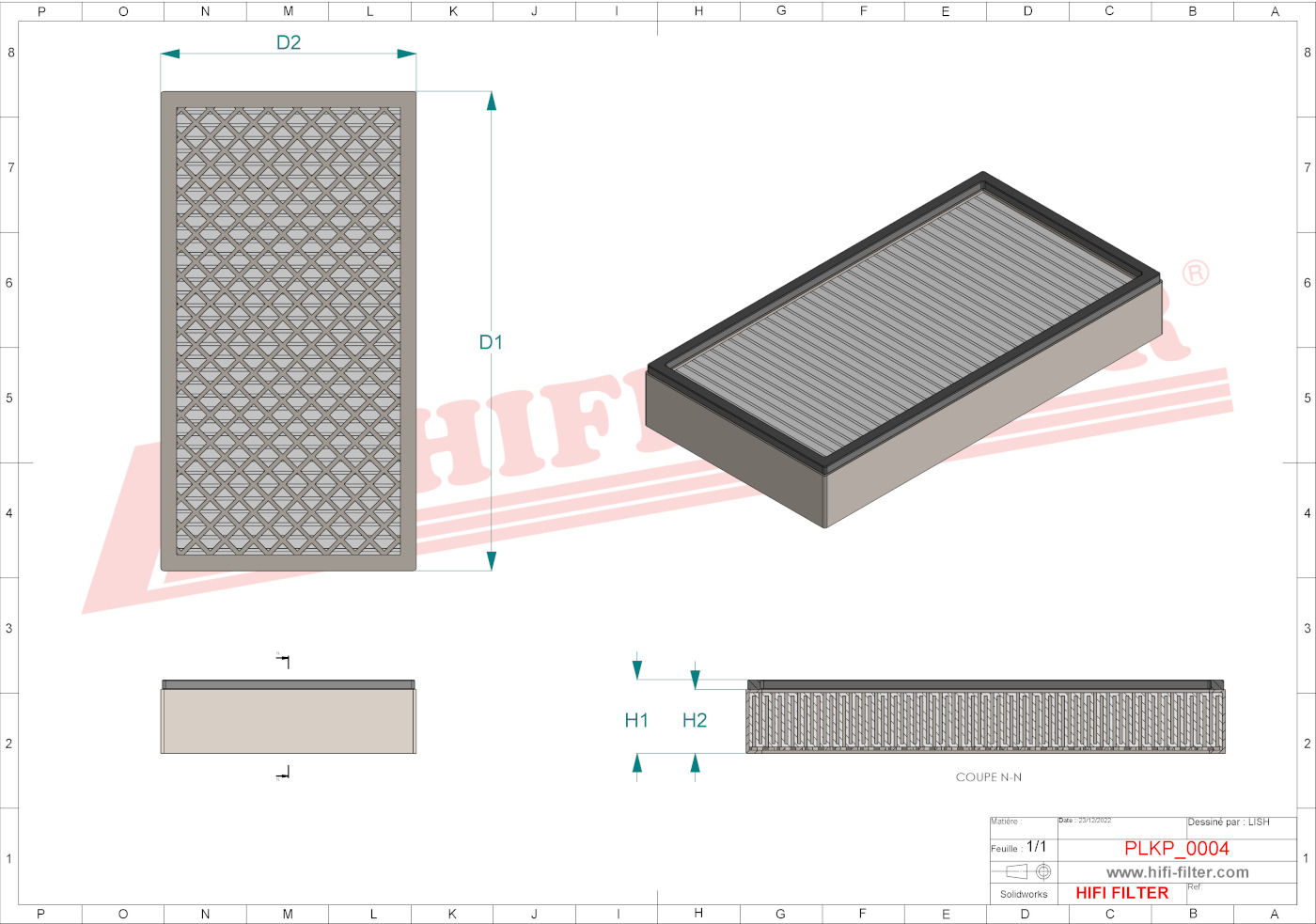Open the www.hifi-filter.com link
This screenshot has height=924, width=1316.
(1177, 872)
